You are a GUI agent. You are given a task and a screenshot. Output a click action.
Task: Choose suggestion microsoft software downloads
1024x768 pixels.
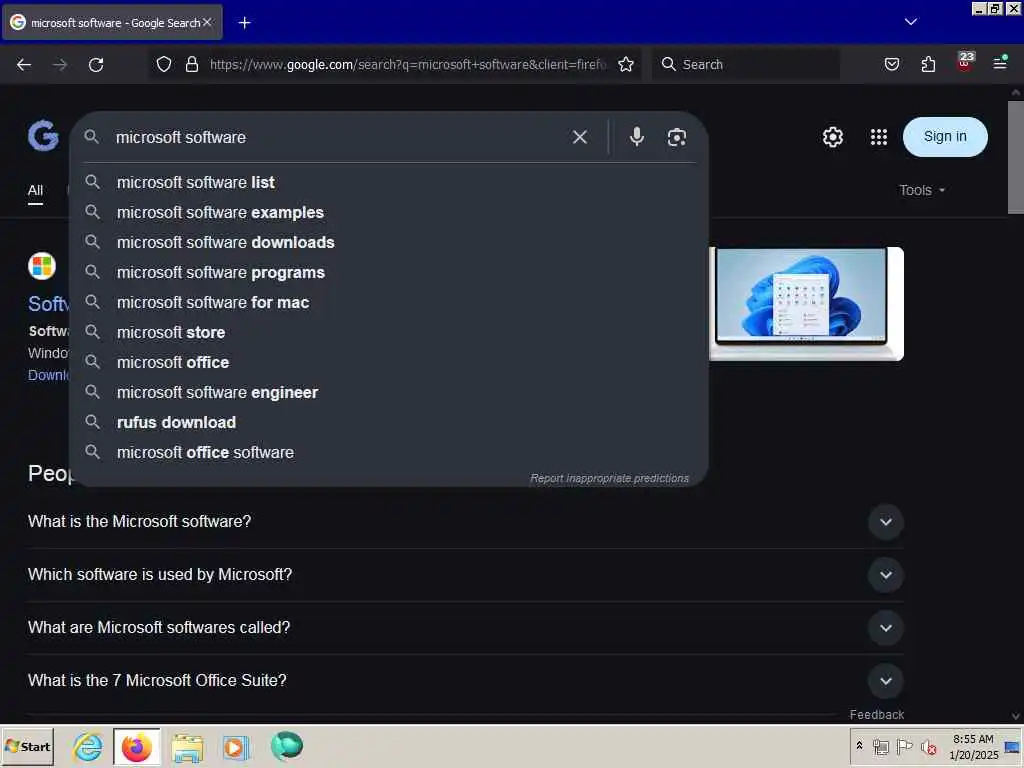389,242
